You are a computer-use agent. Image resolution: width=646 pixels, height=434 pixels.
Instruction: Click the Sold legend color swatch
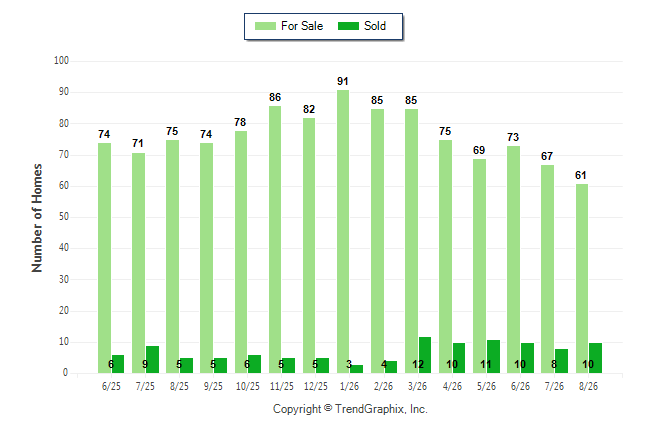click(x=348, y=26)
